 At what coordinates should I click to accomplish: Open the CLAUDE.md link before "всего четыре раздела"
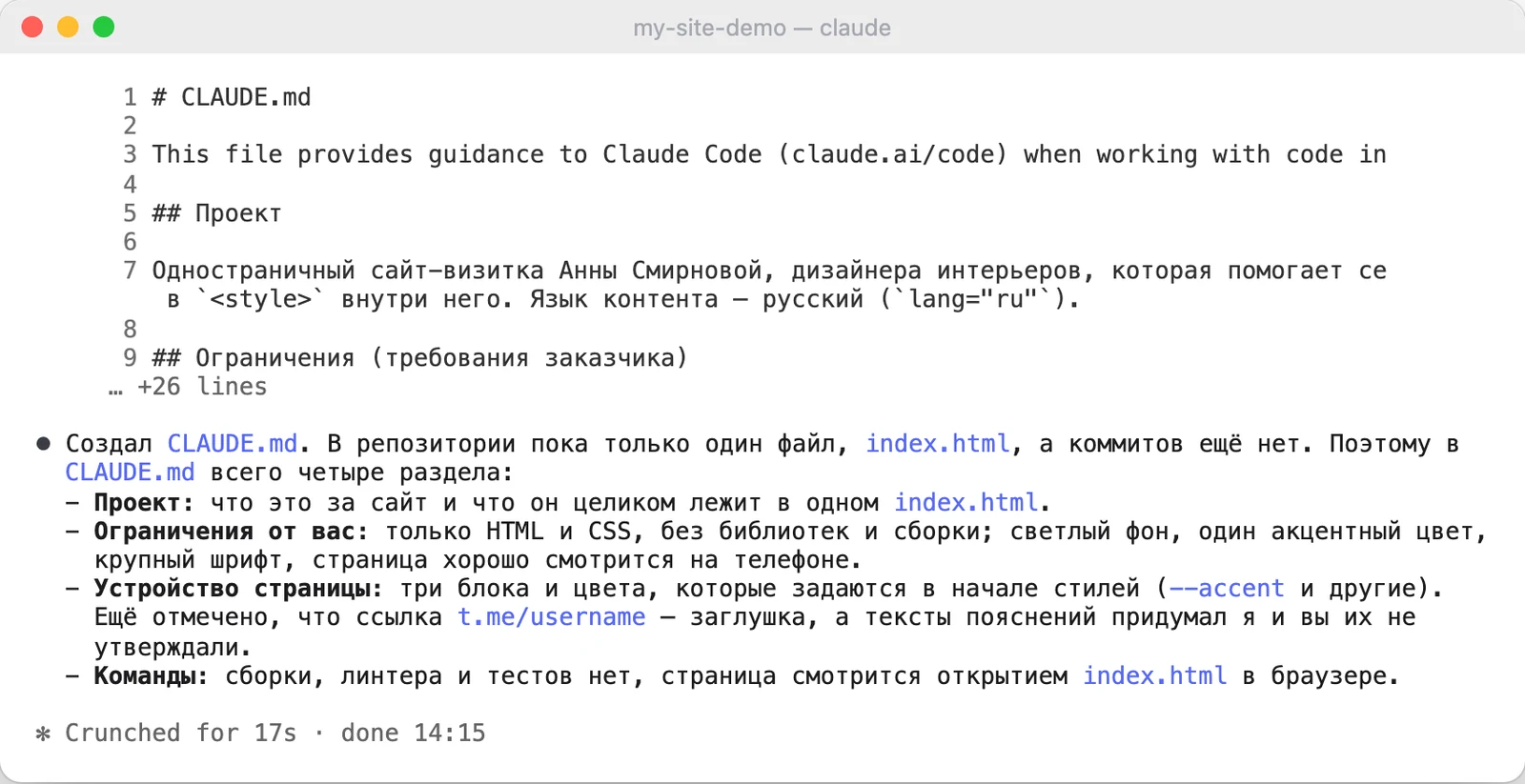(130, 472)
